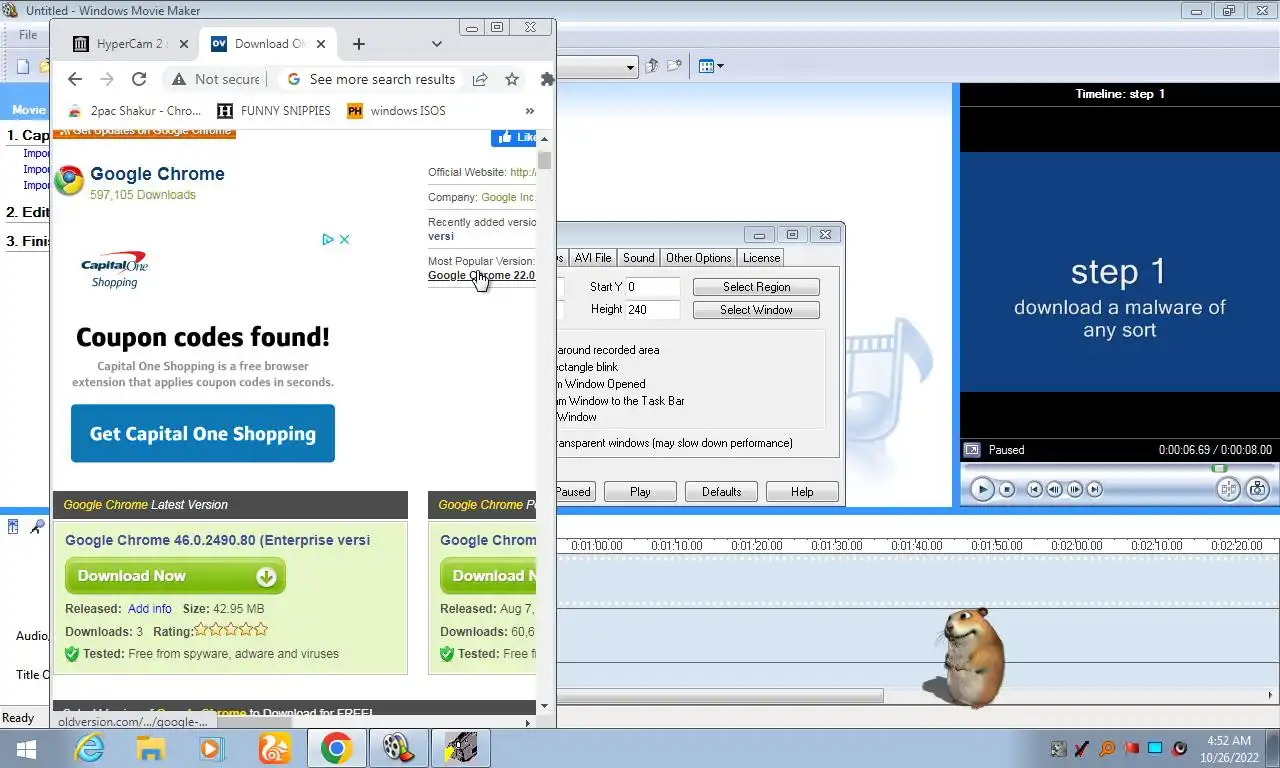Switch to Windows Movie Maker taskbar item
The width and height of the screenshot is (1280, 768).
pos(398,748)
